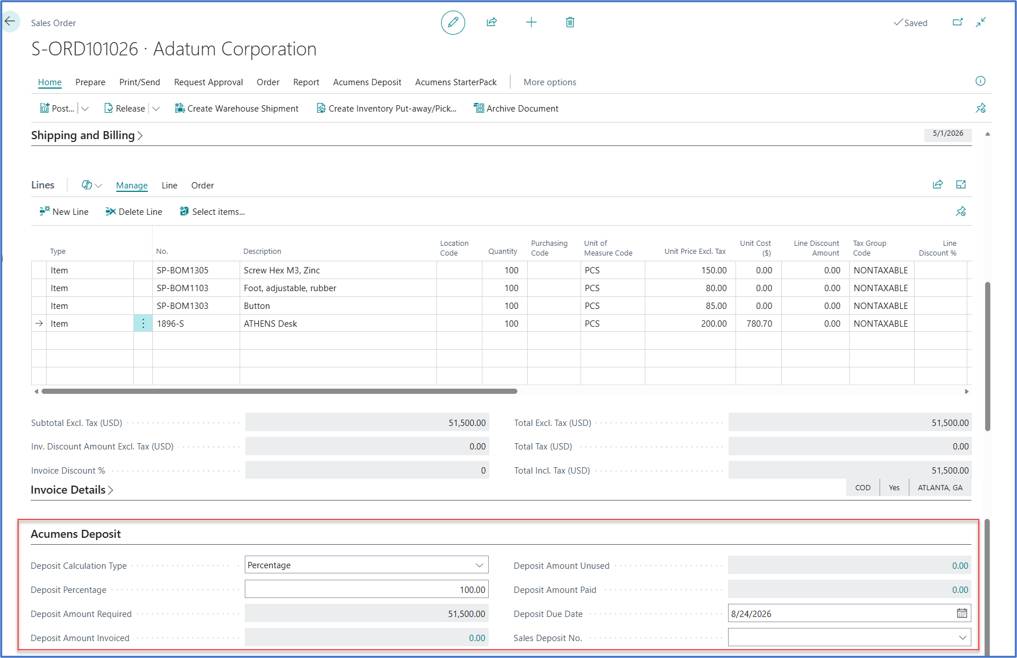Select the Line tab in Lines
Viewport: 1017px width, 658px height.
169,186
